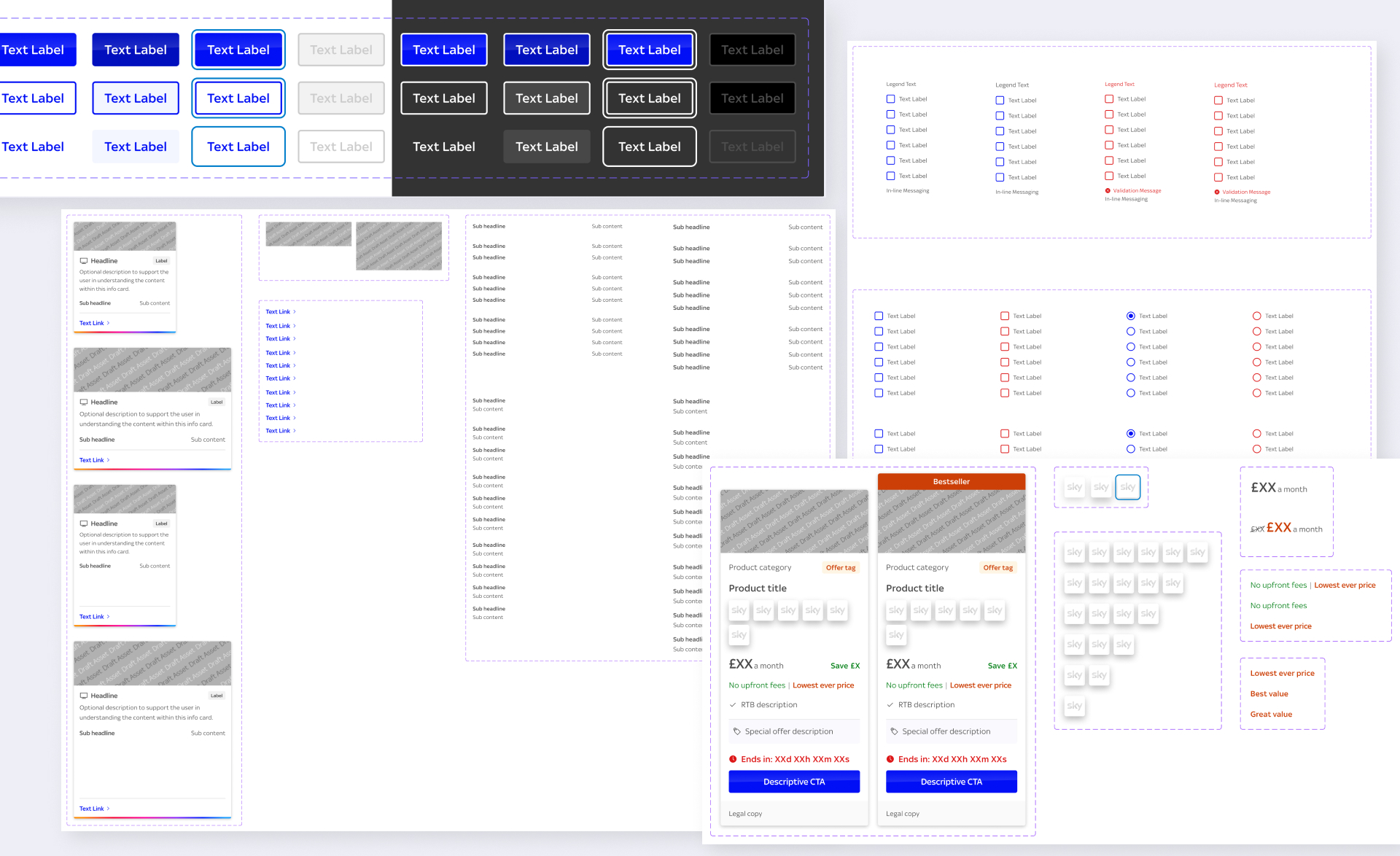Click the RTB checkmark icon in the Bestseller card
Screen dimensions: 1400x856
point(890,705)
